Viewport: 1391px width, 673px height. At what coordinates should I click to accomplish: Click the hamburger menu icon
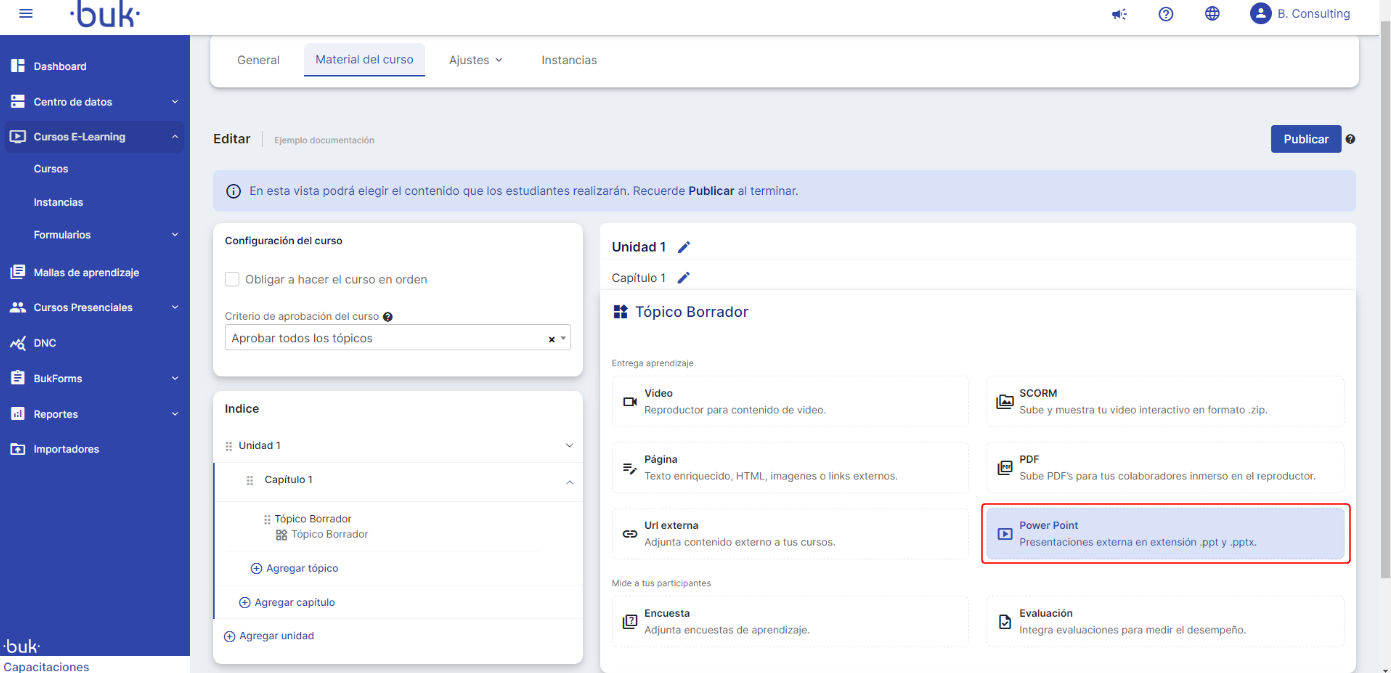(x=26, y=14)
